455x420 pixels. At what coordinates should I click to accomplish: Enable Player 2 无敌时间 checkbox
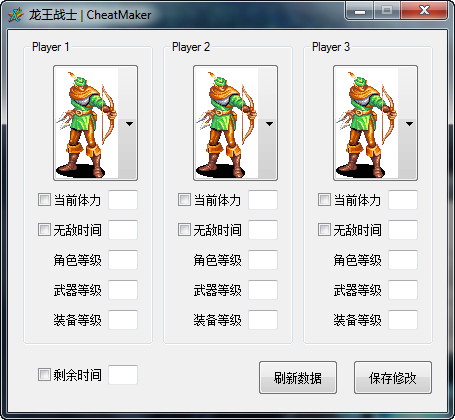(x=184, y=230)
